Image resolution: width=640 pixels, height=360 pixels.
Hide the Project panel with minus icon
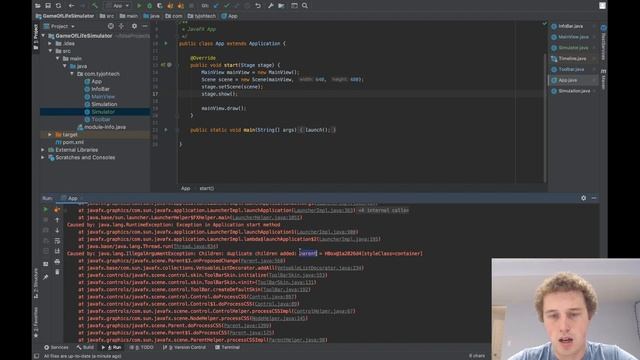pyautogui.click(x=145, y=26)
